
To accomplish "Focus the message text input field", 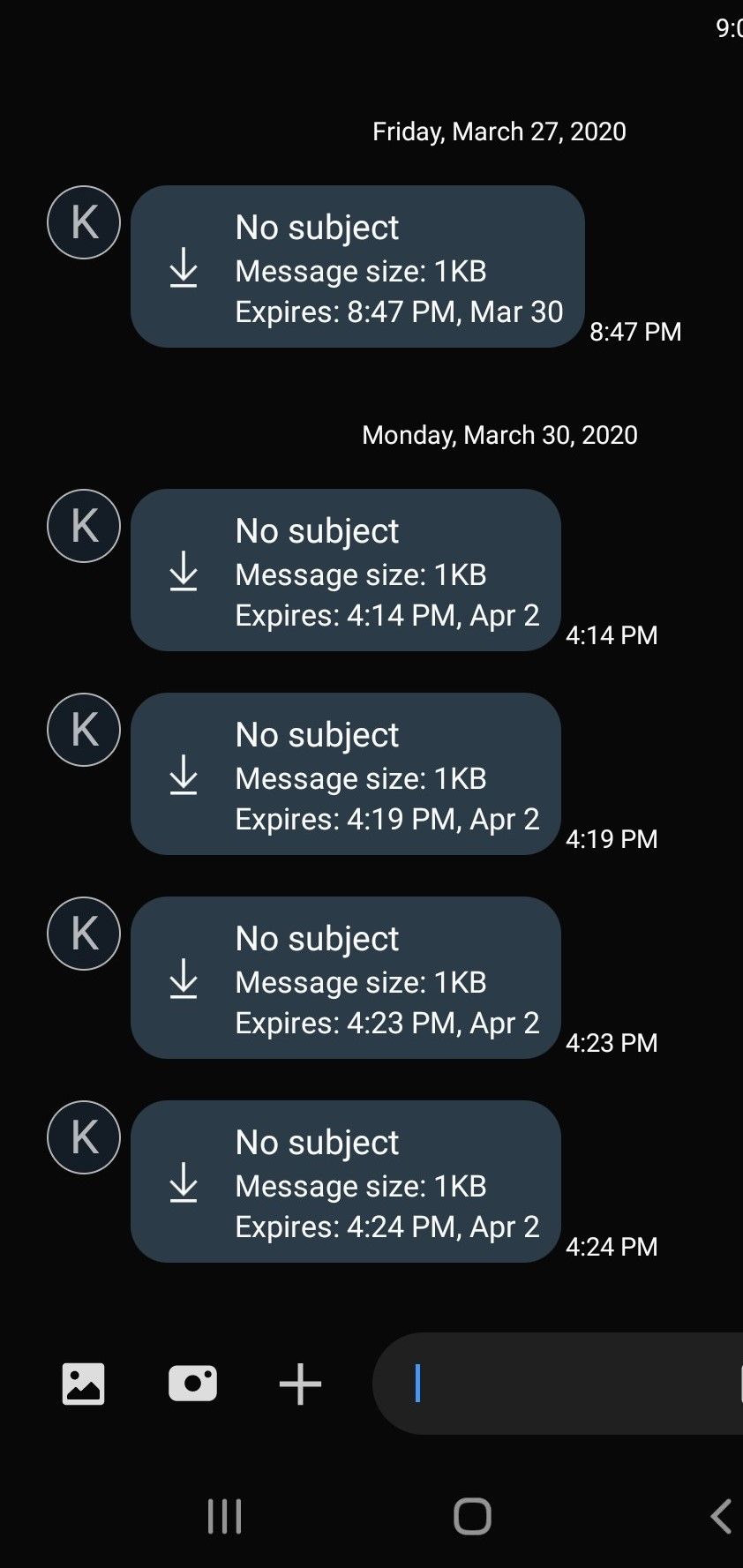I will pos(565,1384).
